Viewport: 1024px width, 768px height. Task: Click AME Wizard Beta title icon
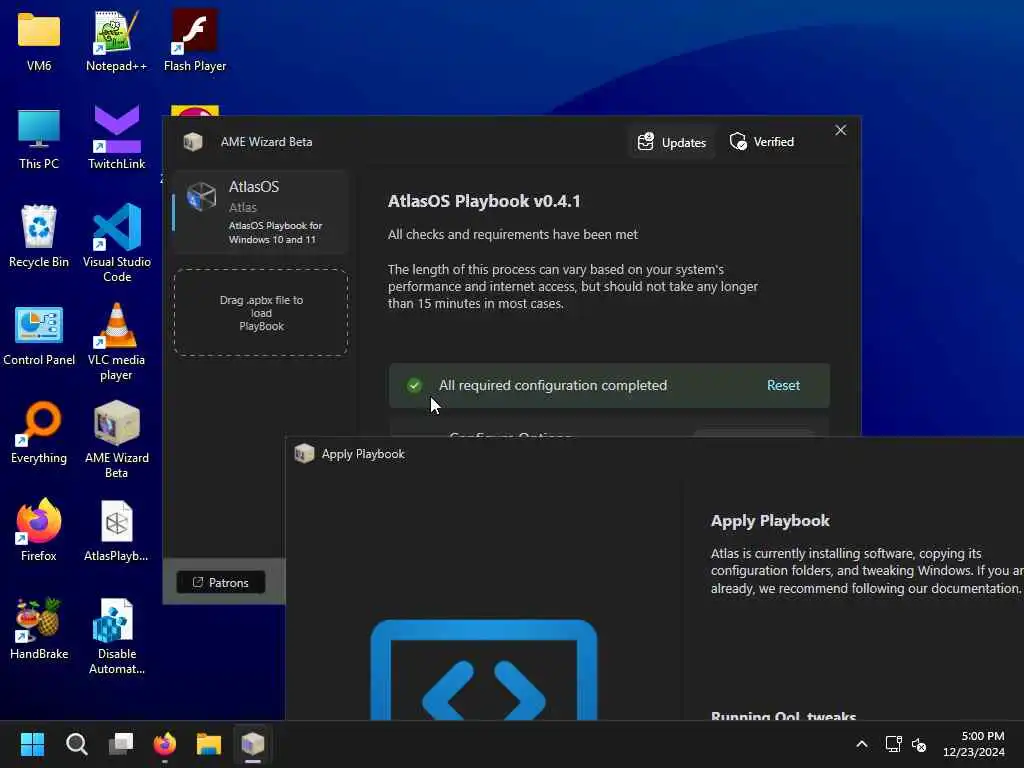193,142
